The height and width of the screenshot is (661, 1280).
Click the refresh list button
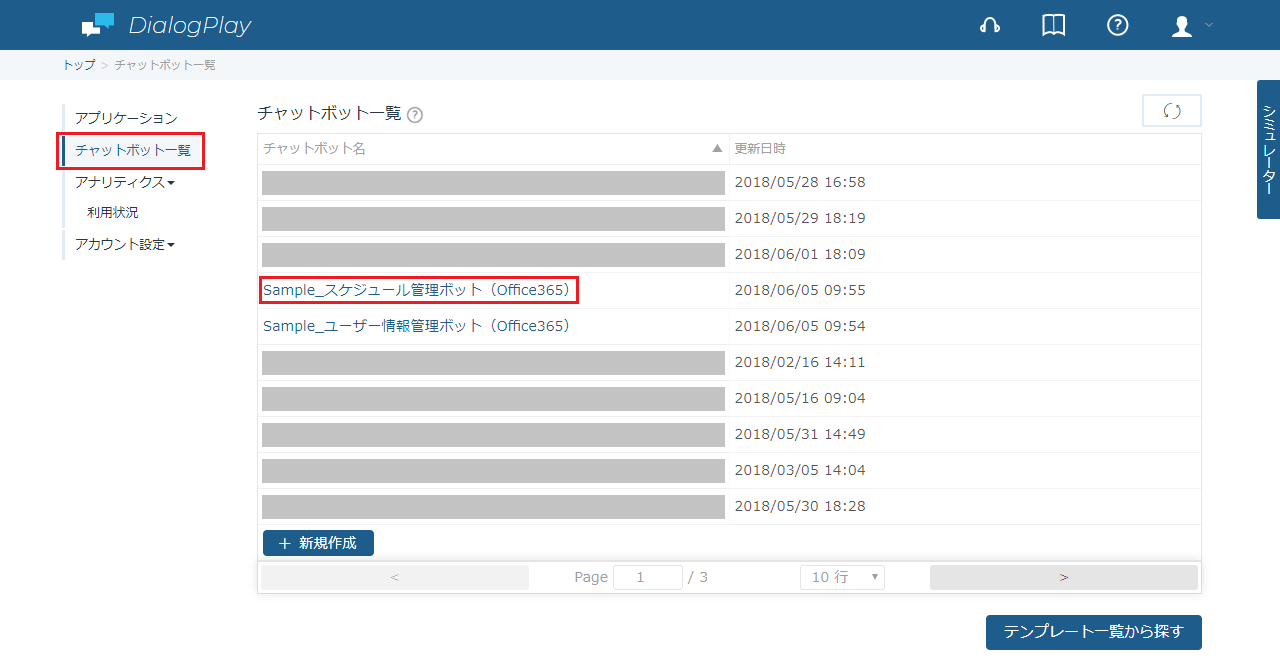pyautogui.click(x=1172, y=111)
